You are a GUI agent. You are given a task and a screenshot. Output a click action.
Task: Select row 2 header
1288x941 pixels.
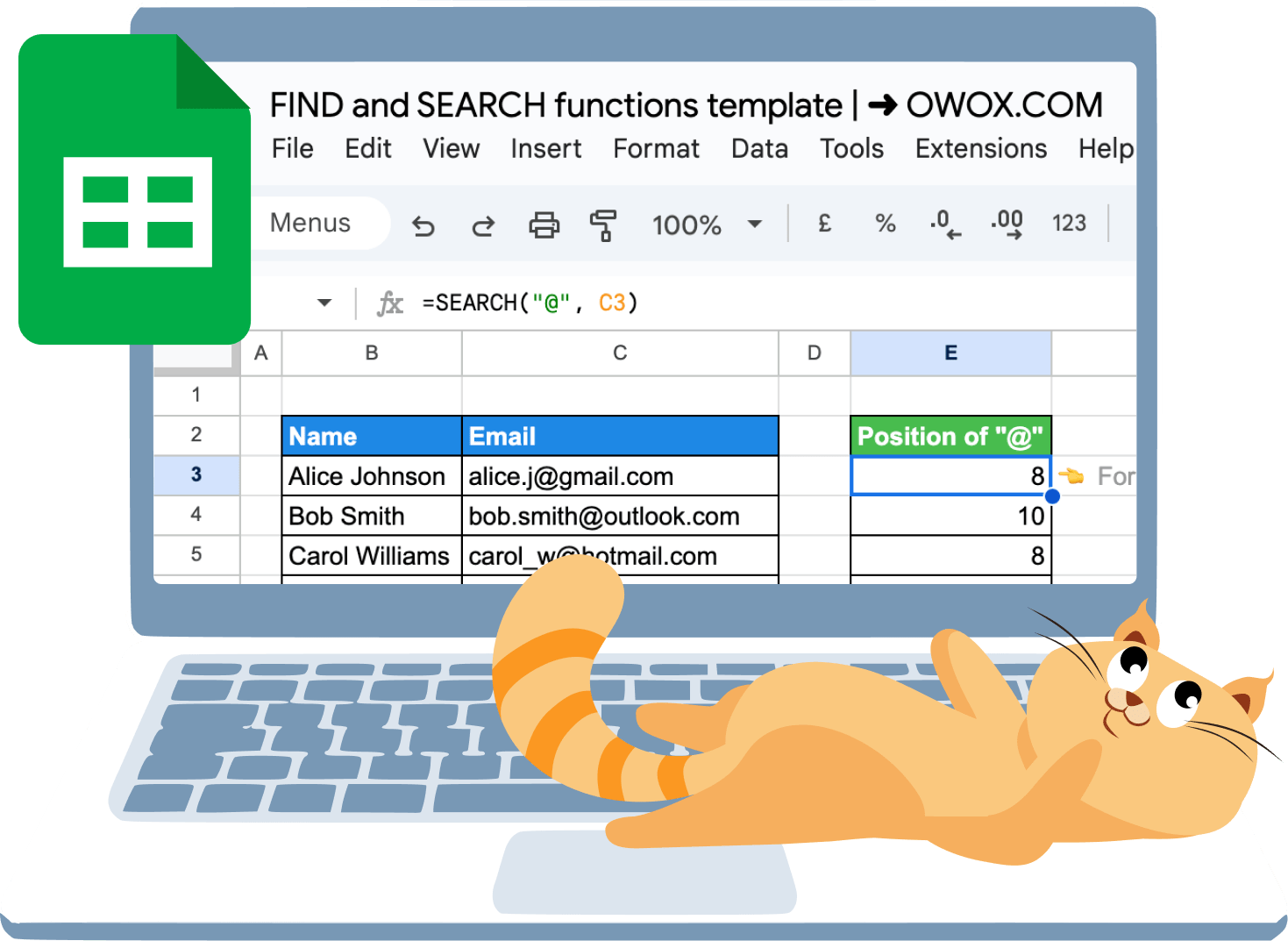coord(196,435)
